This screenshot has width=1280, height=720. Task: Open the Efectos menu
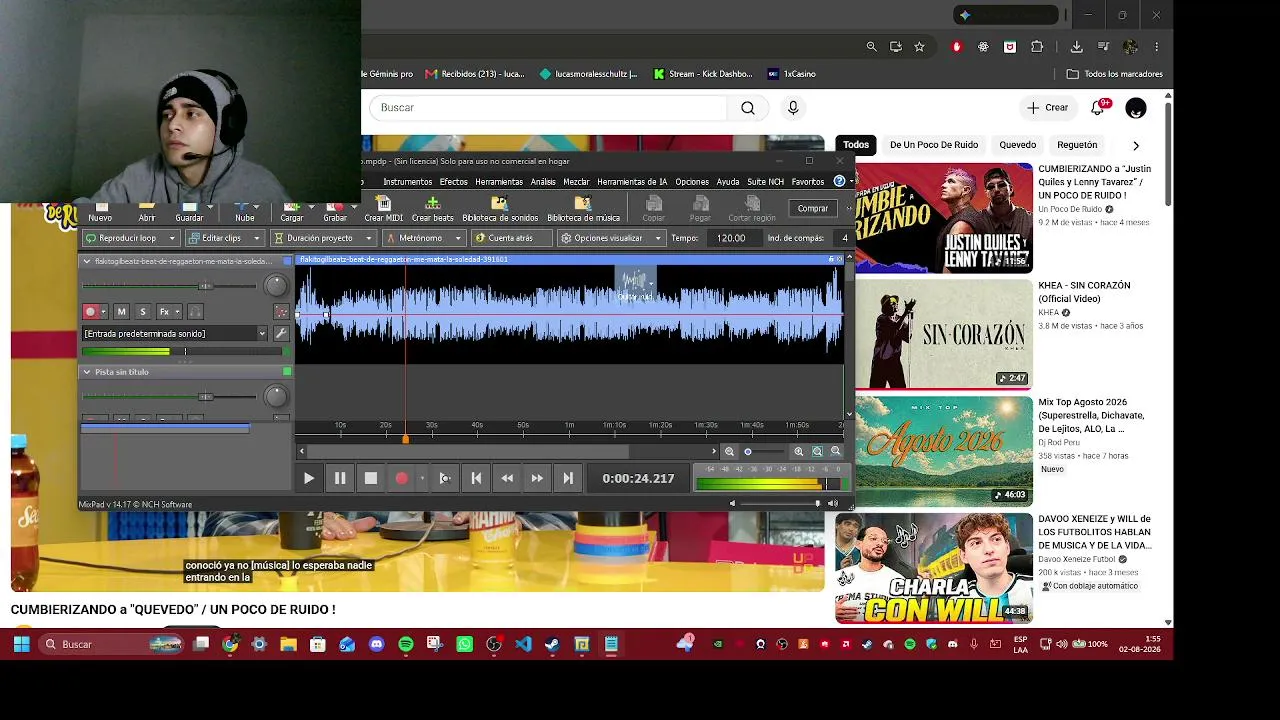pyautogui.click(x=454, y=182)
